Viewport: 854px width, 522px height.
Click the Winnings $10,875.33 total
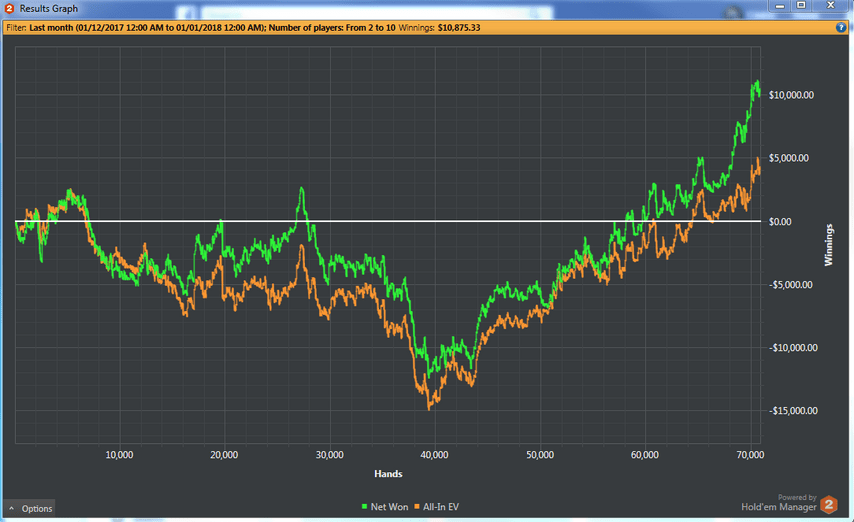click(x=439, y=27)
